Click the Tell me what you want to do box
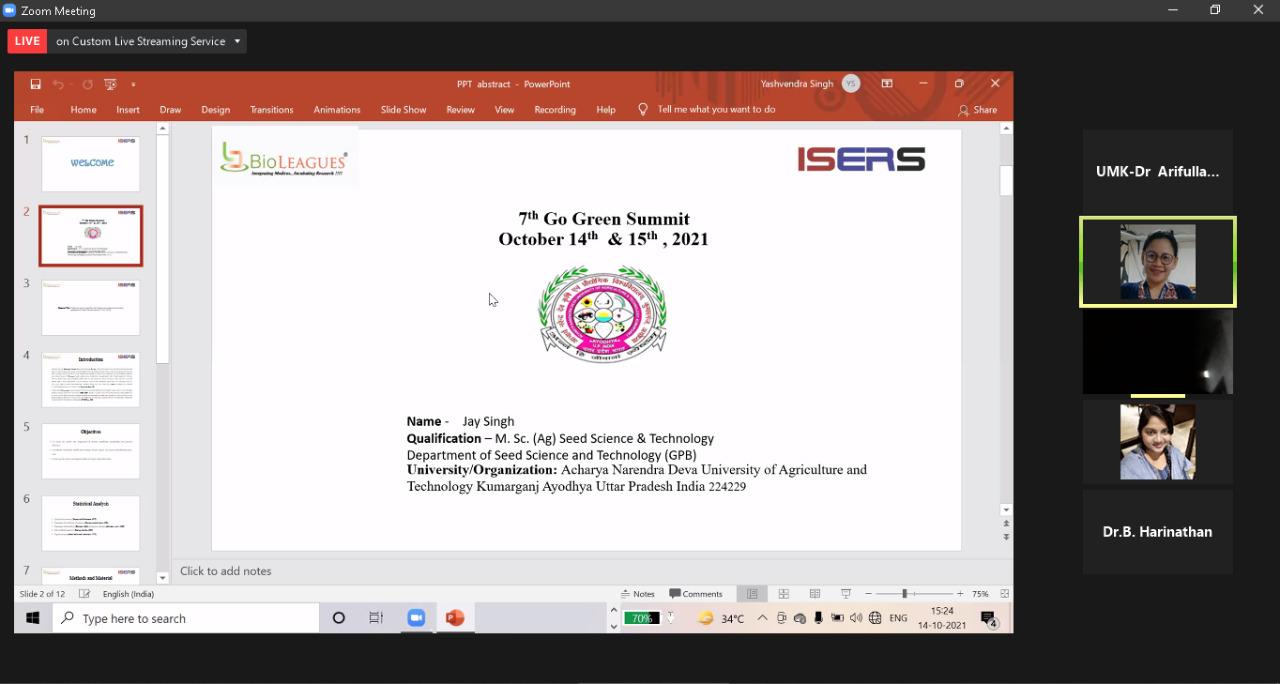1280x684 pixels. (707, 110)
